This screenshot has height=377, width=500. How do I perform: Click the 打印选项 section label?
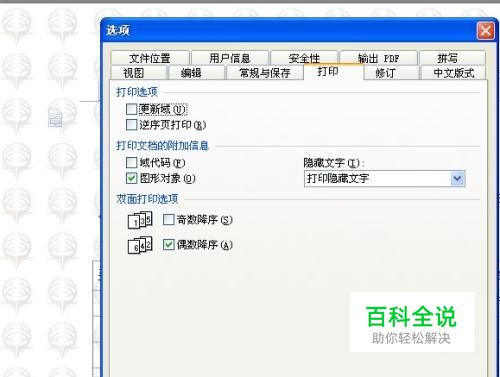point(137,92)
